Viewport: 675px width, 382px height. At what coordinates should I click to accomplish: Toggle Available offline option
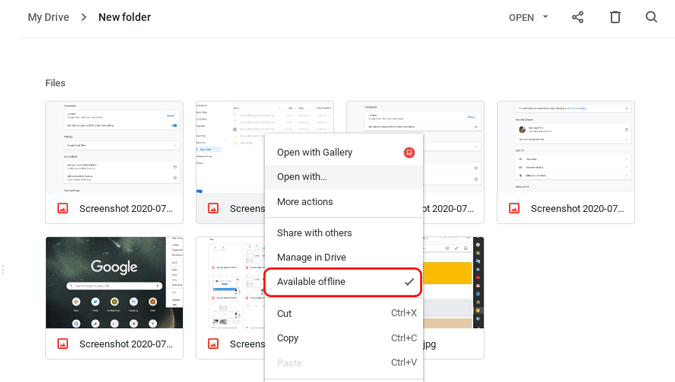[343, 282]
